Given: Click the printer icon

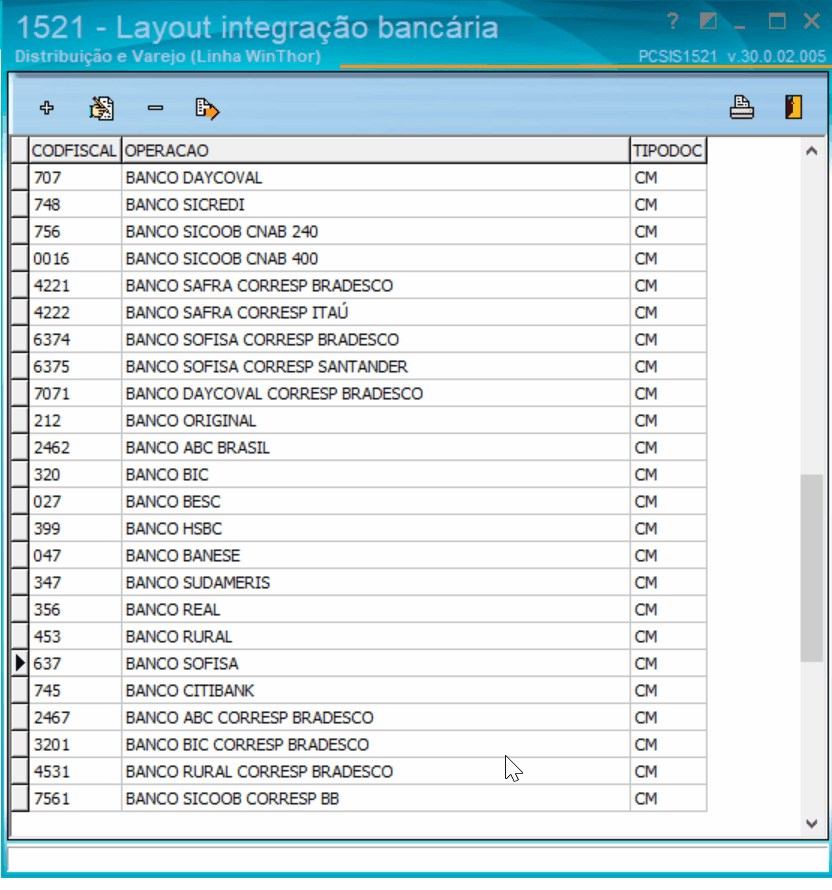Looking at the screenshot, I should (x=742, y=107).
